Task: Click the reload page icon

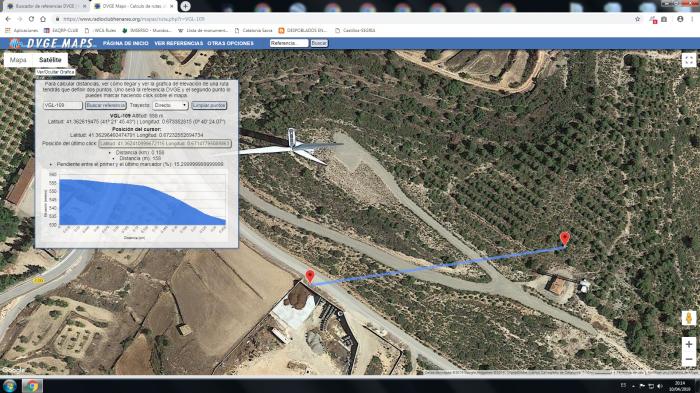Action: coord(31,19)
